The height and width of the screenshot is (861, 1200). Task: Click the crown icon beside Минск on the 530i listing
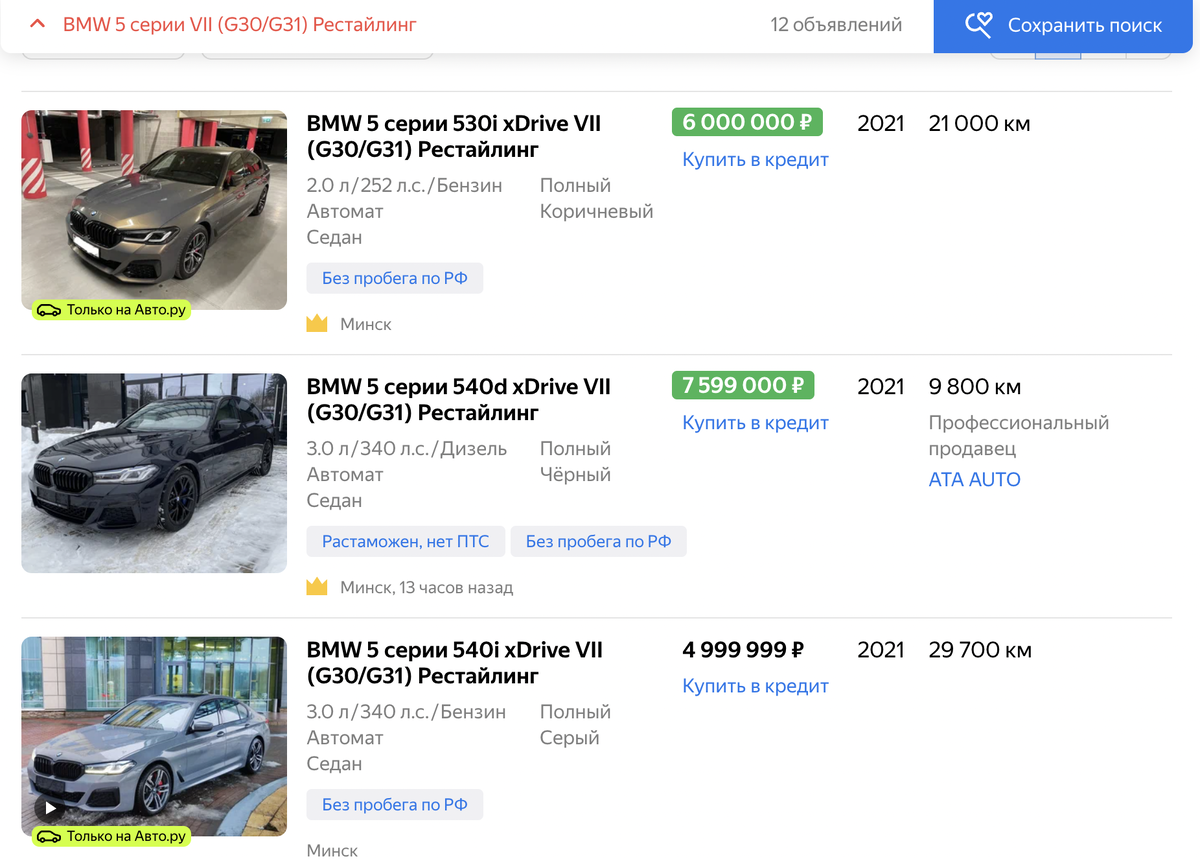point(317,324)
